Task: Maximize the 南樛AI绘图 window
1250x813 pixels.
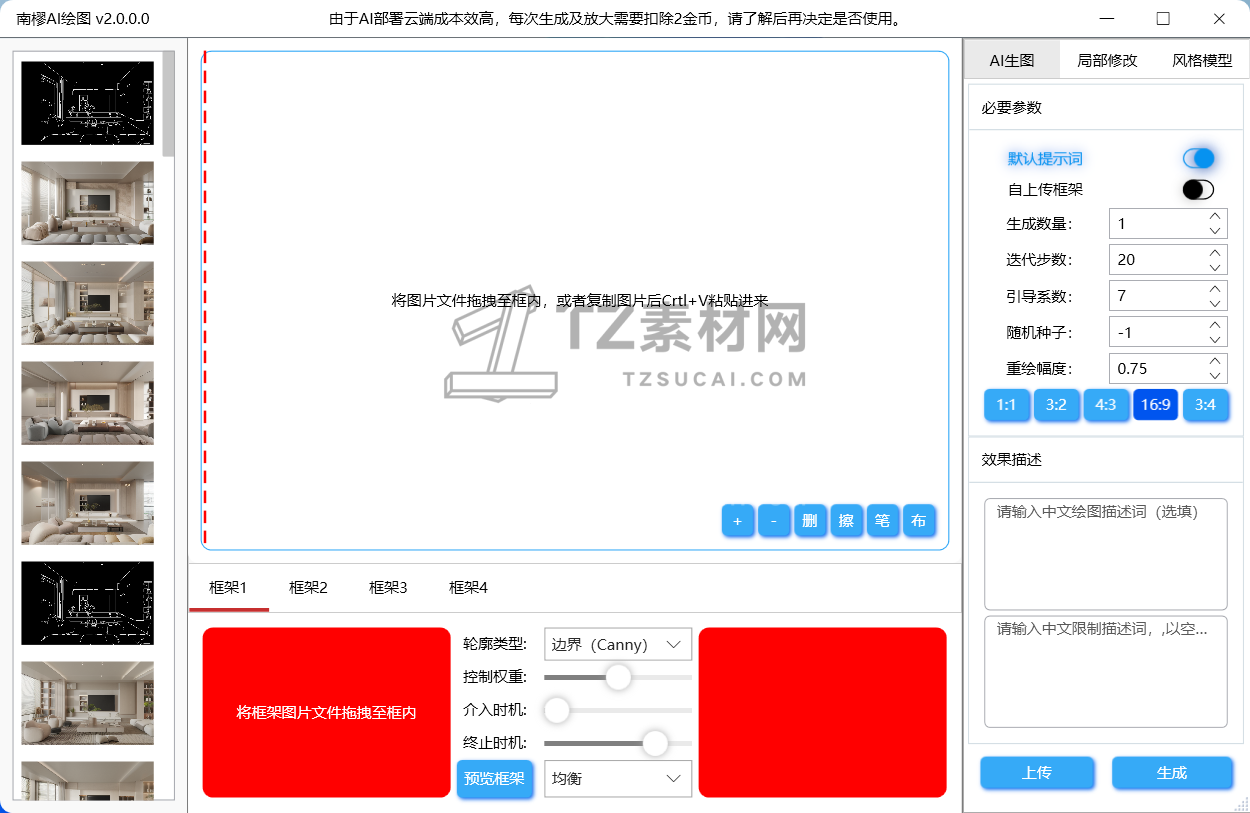Action: coord(1163,18)
